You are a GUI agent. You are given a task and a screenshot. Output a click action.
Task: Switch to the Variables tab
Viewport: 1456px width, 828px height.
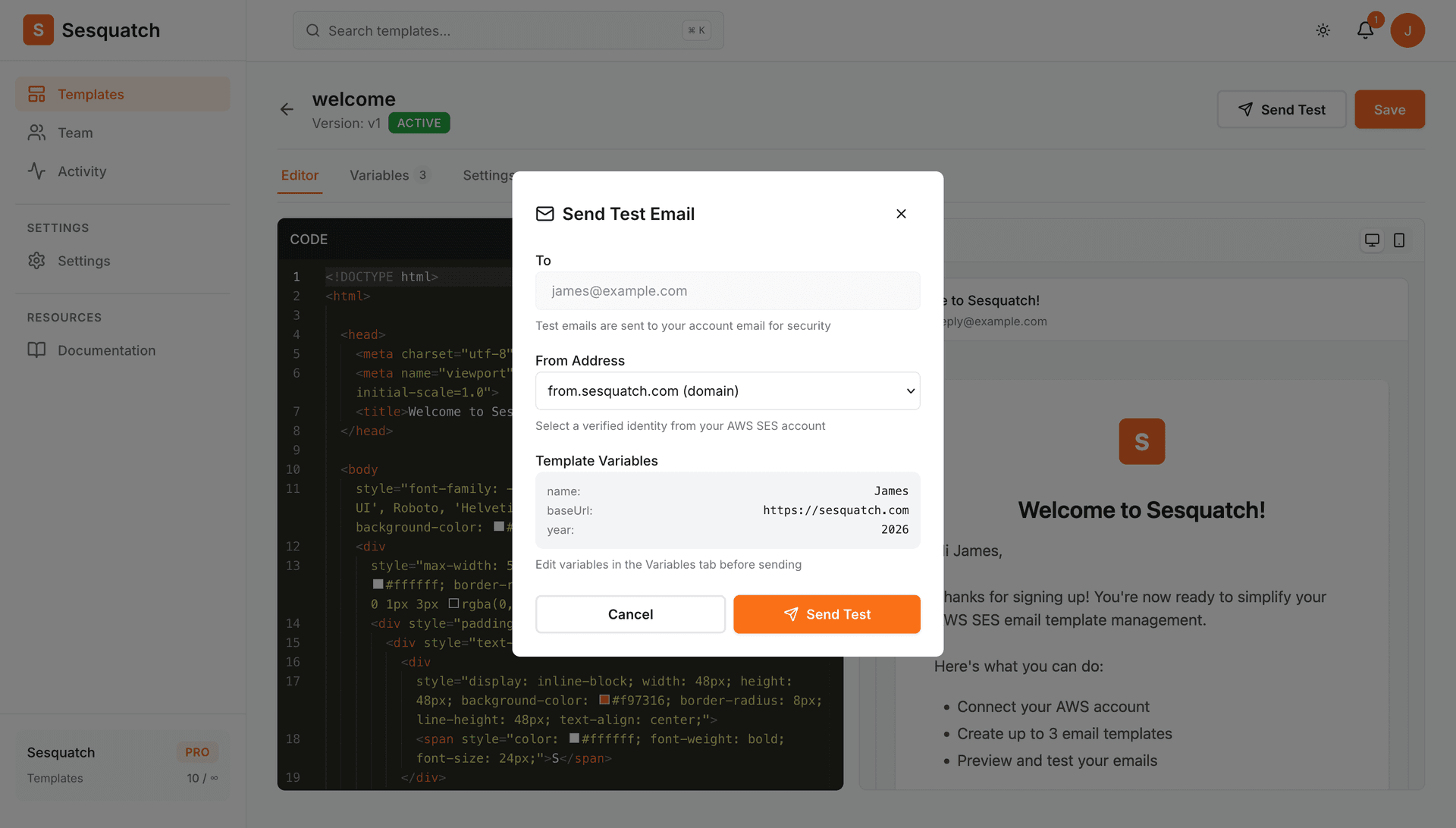(x=379, y=175)
